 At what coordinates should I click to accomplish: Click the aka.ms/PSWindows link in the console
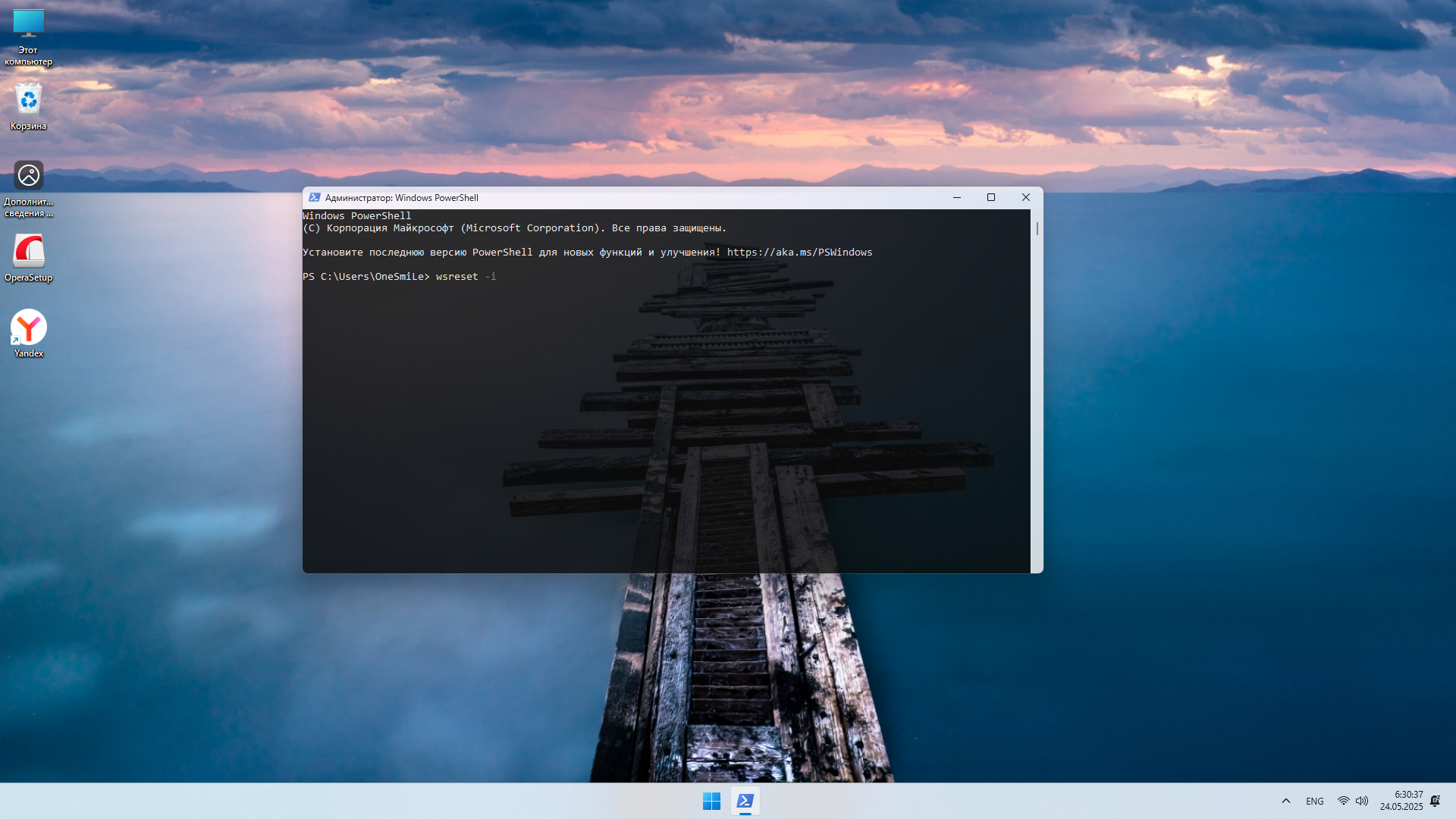[x=799, y=252]
